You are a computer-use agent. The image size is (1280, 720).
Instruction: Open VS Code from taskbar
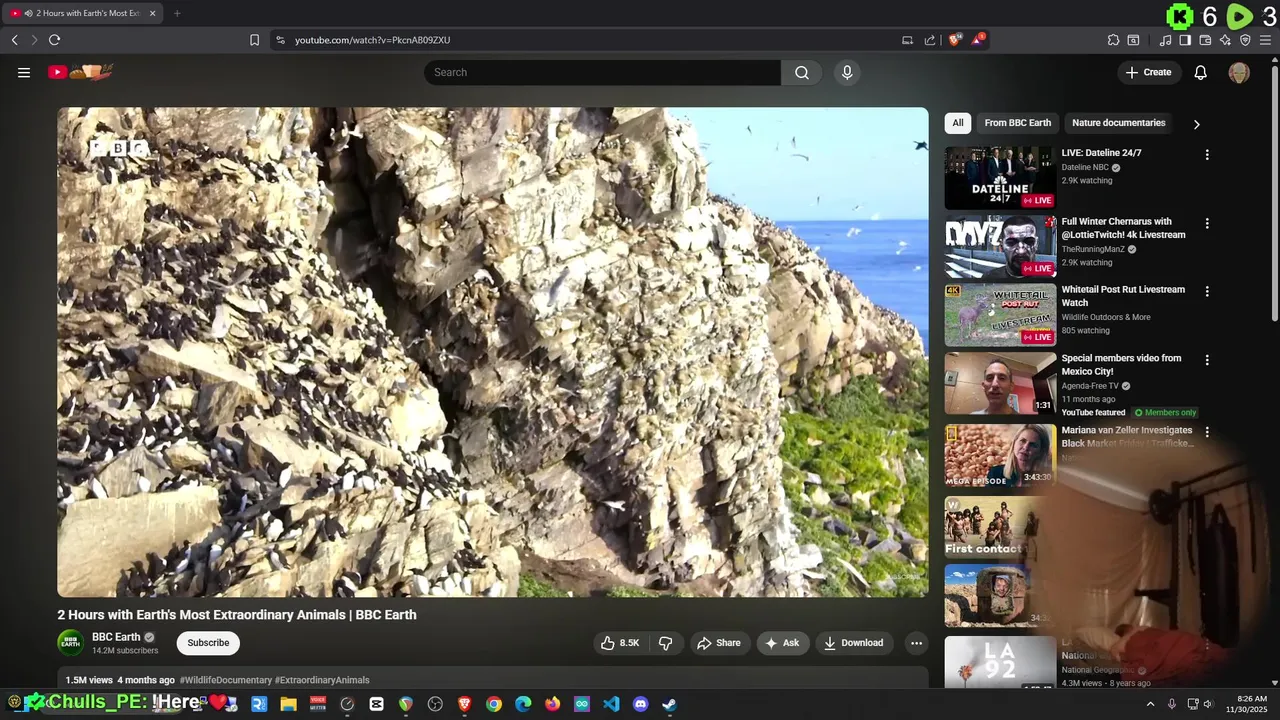click(611, 704)
